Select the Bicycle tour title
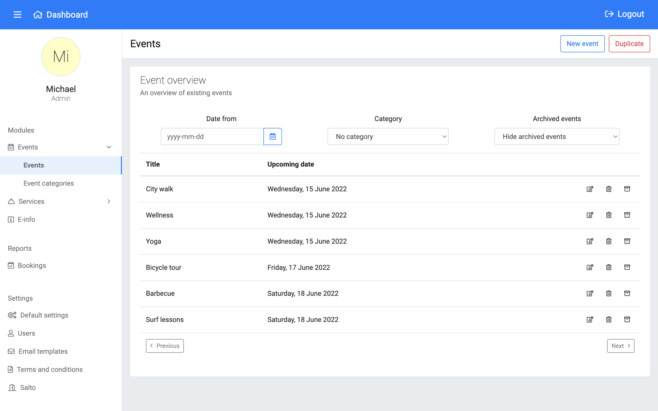 coord(163,267)
